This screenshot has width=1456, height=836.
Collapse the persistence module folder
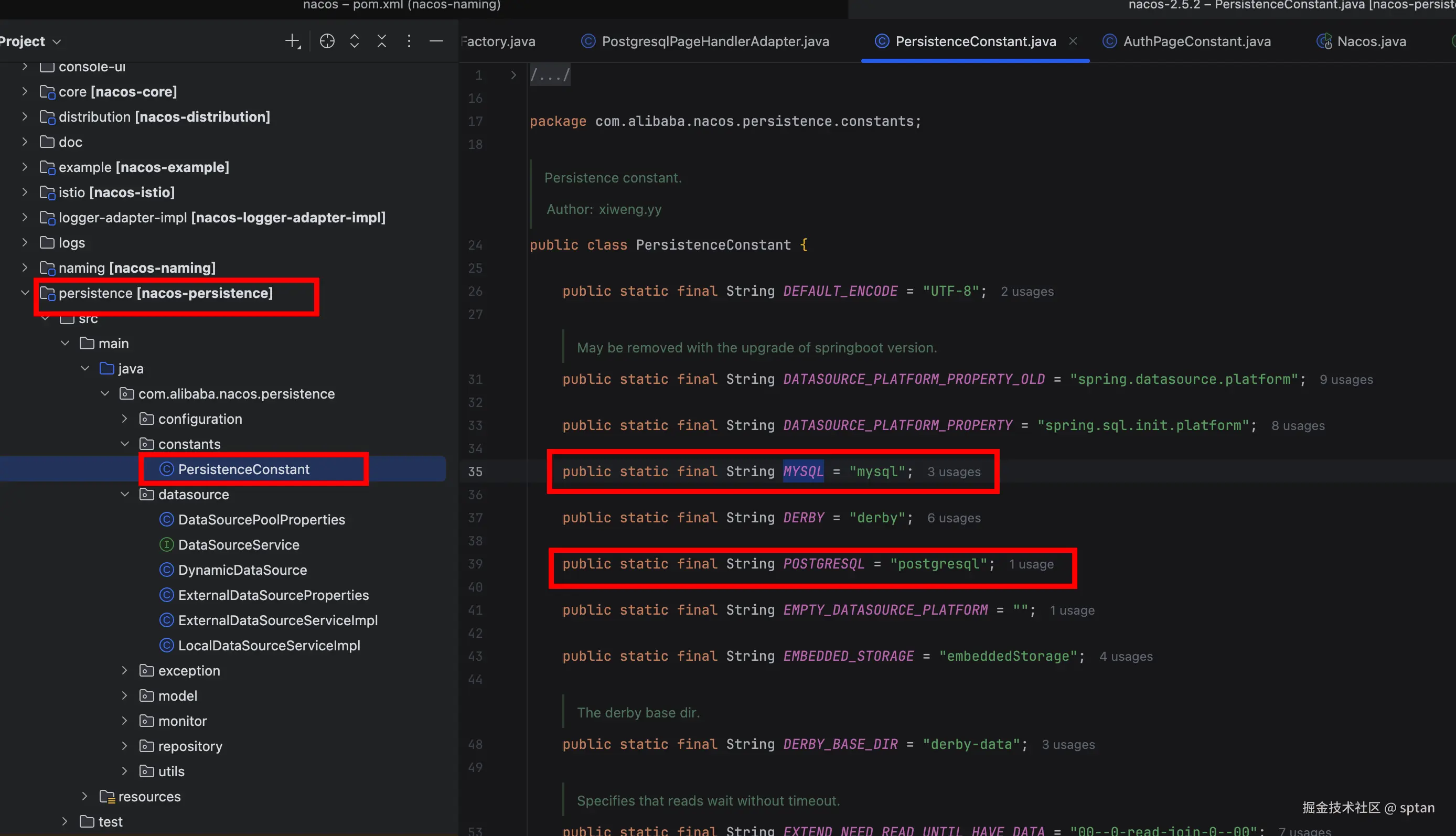tap(25, 293)
